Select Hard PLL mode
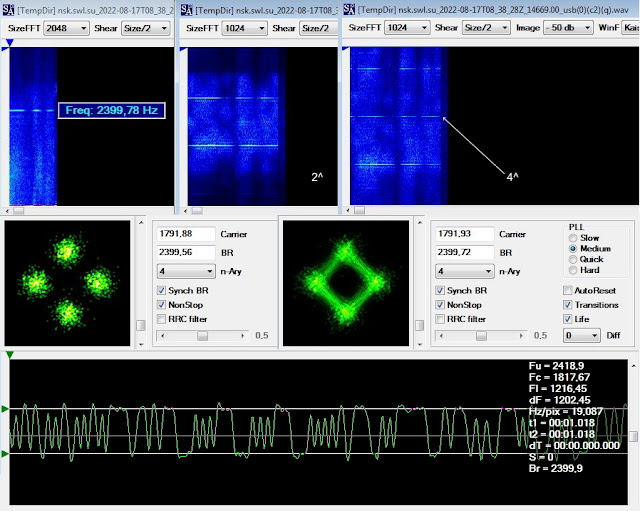The image size is (640, 511). pyautogui.click(x=573, y=270)
